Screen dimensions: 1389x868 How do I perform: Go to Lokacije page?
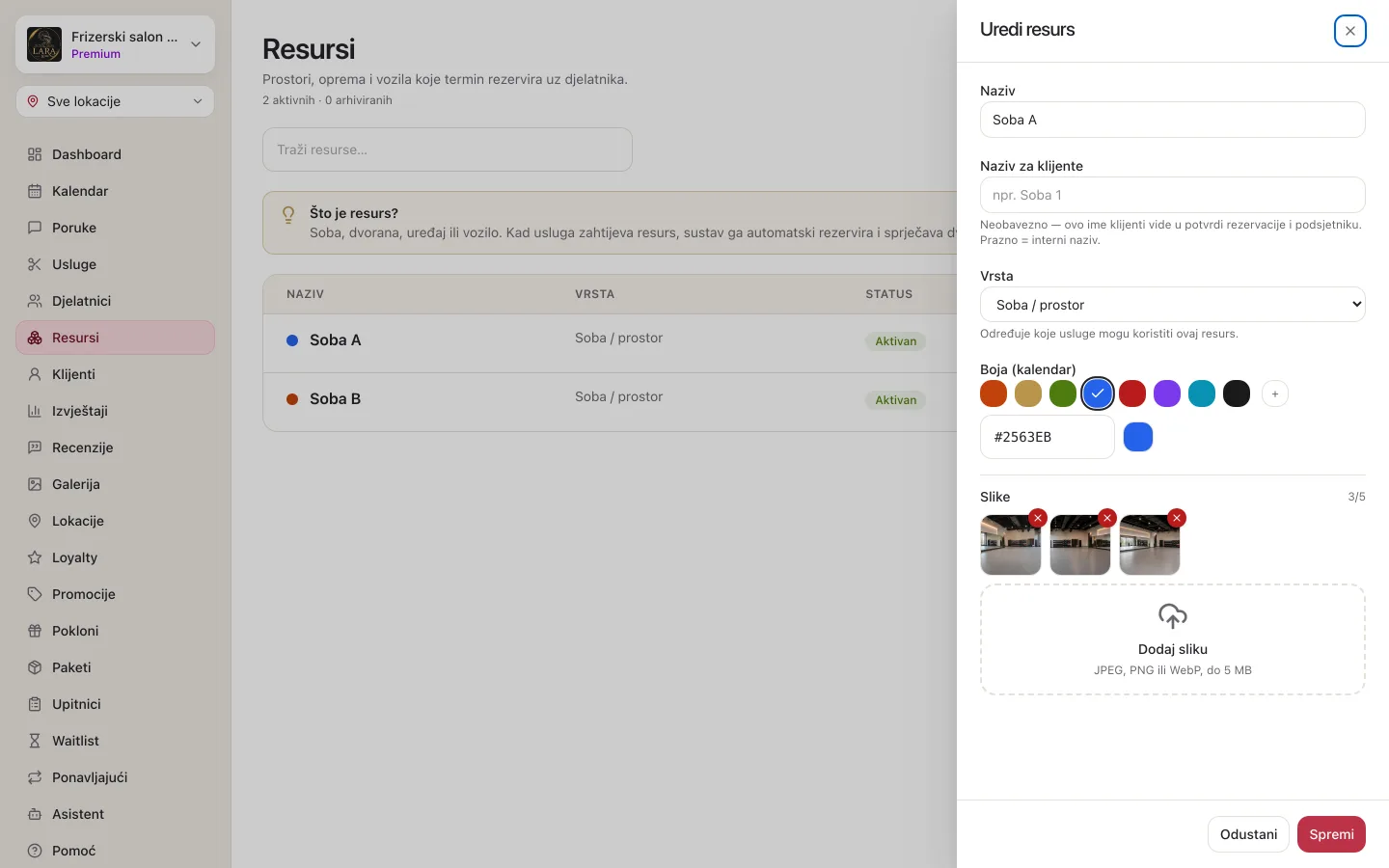115,521
